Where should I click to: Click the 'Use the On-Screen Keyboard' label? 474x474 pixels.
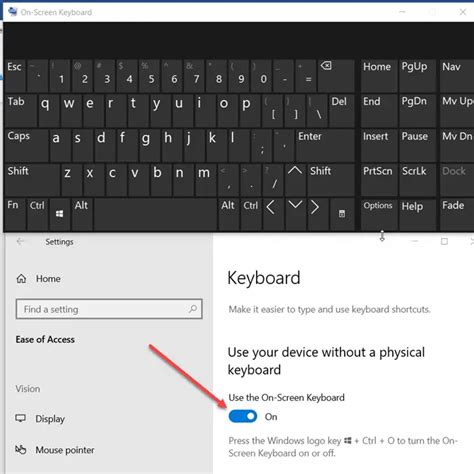286,397
